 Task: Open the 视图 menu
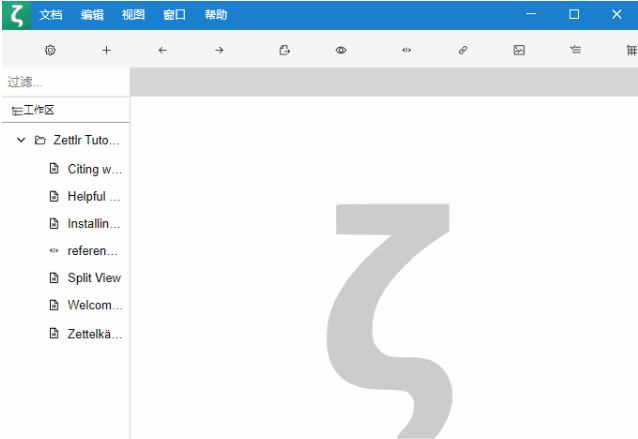pyautogui.click(x=133, y=15)
